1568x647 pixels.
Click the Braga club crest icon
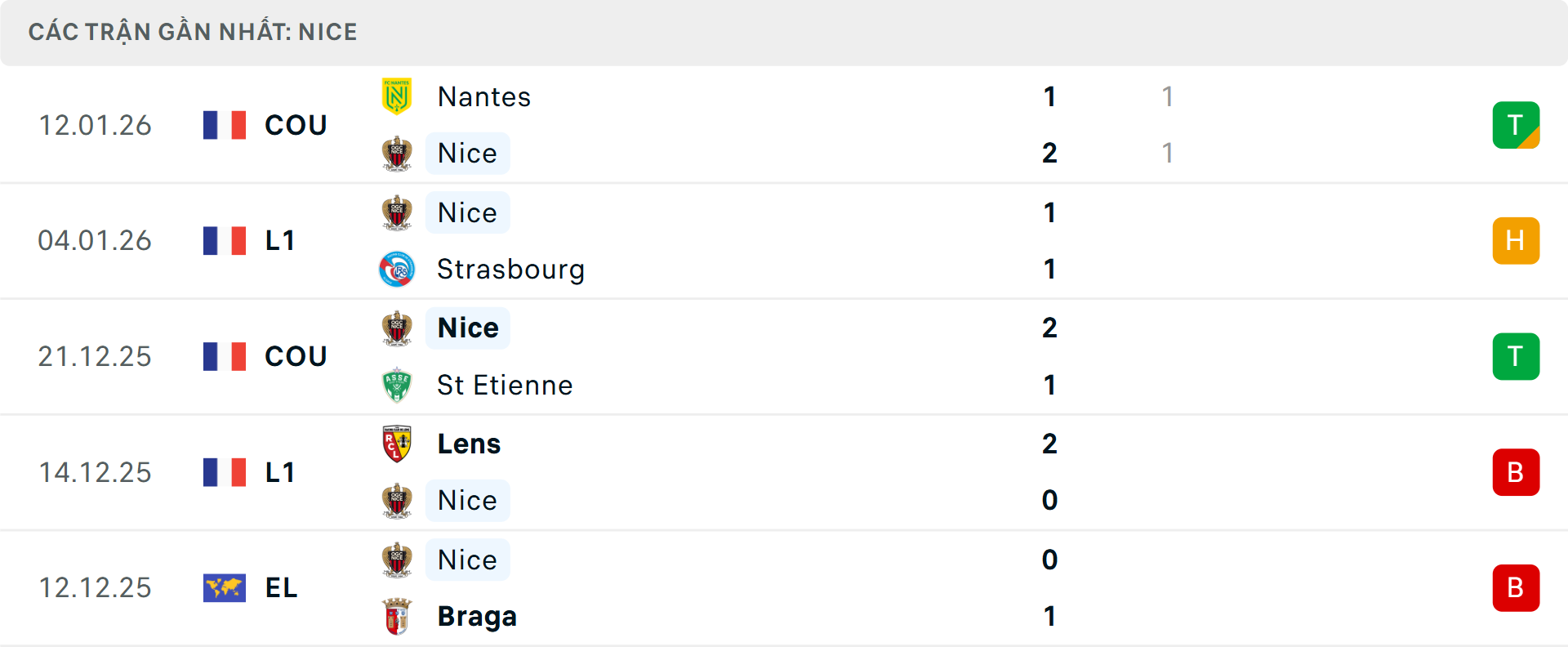pos(397,617)
